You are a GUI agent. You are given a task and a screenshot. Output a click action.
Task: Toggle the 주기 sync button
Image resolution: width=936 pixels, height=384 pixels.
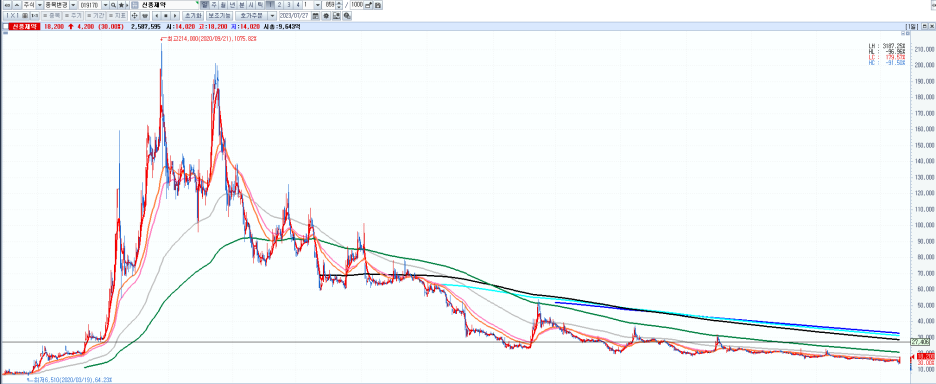pos(73,16)
